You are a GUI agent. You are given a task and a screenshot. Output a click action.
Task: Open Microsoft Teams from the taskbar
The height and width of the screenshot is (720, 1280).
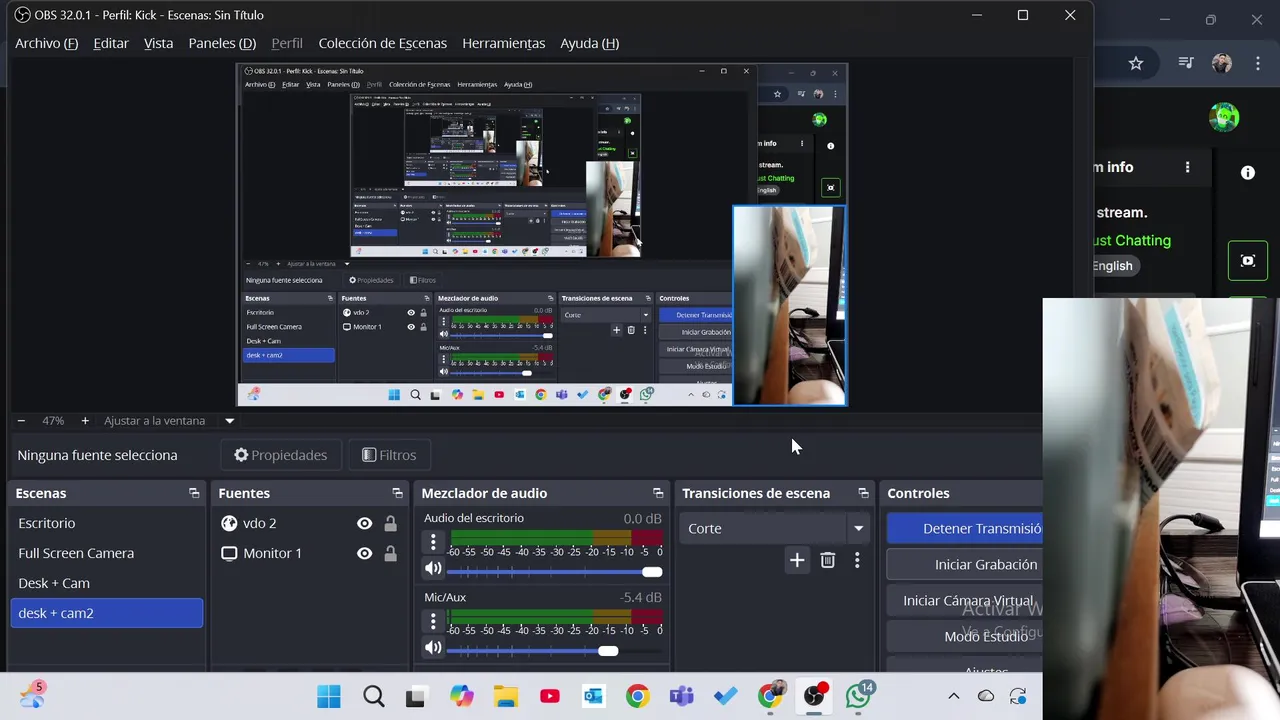[682, 697]
